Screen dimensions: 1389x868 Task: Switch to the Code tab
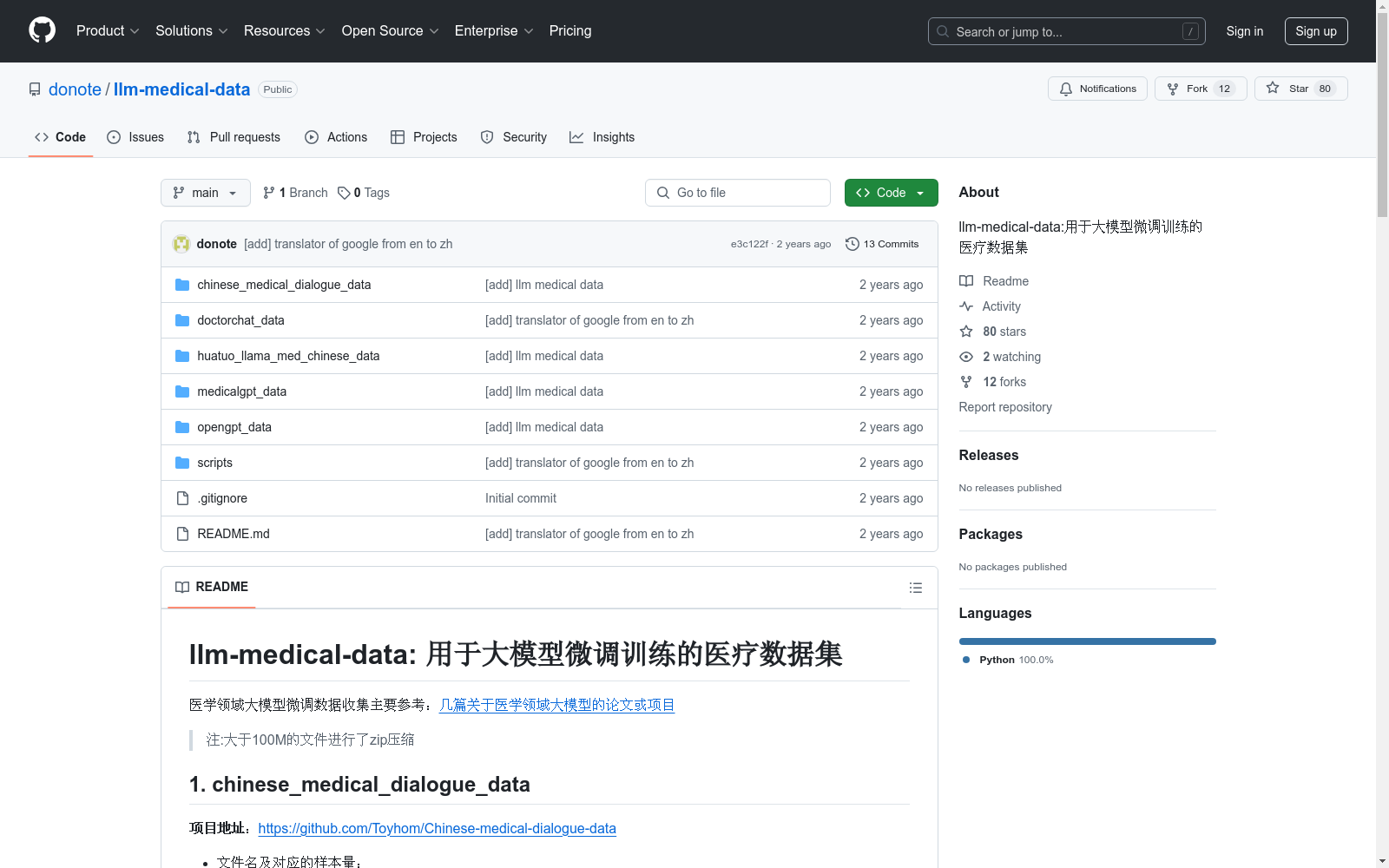tap(61, 137)
